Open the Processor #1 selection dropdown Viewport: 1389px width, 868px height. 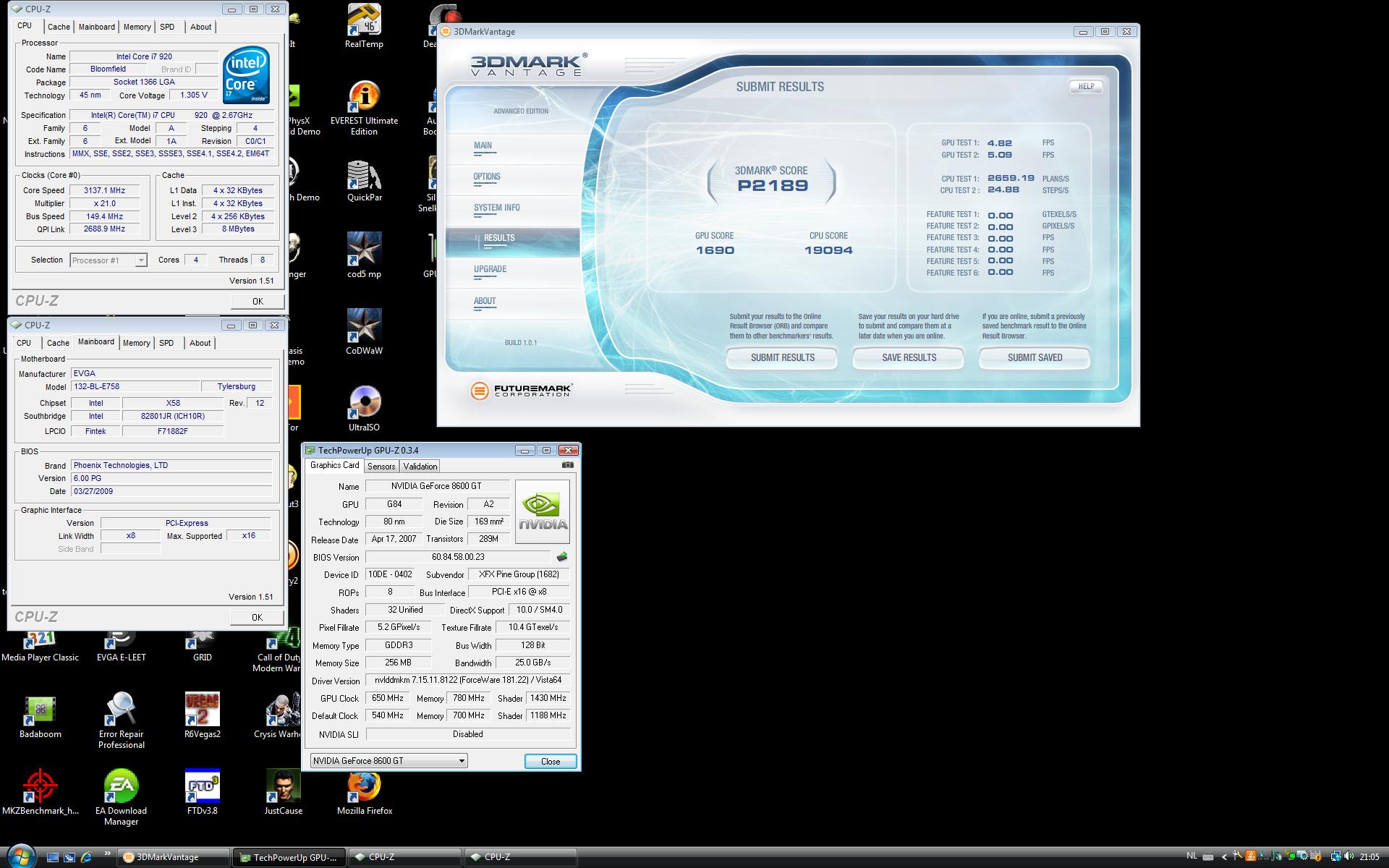click(x=109, y=260)
